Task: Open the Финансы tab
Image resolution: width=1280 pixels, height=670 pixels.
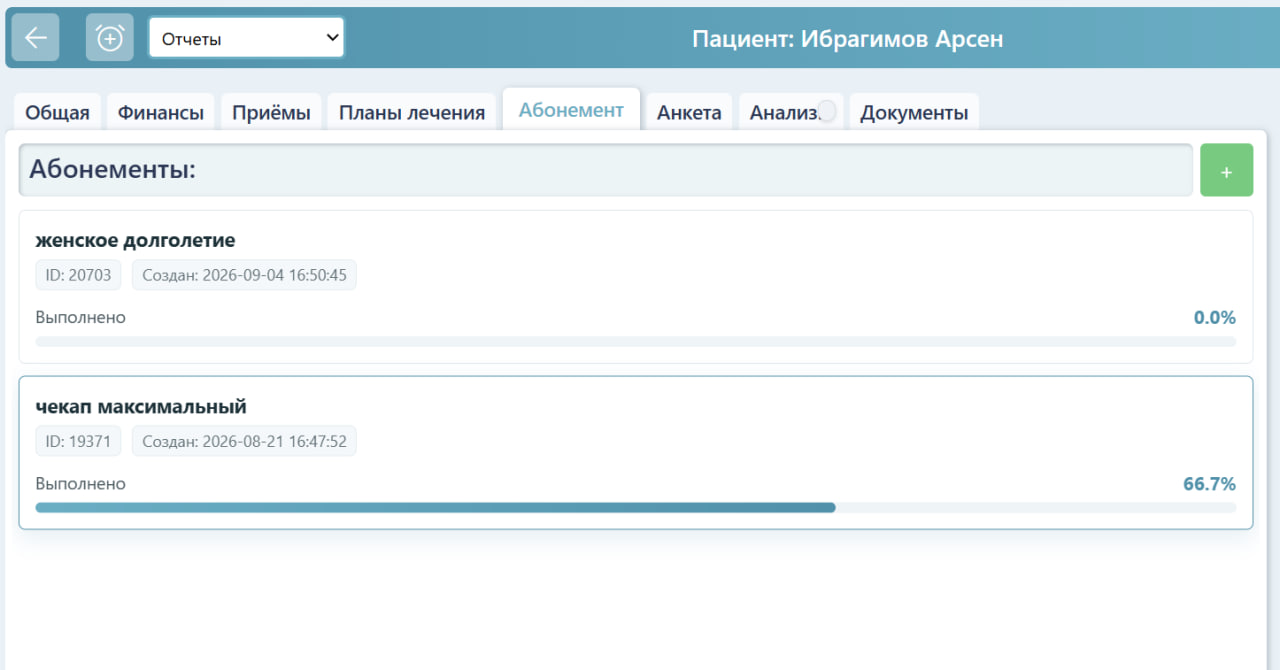Action: coord(161,112)
